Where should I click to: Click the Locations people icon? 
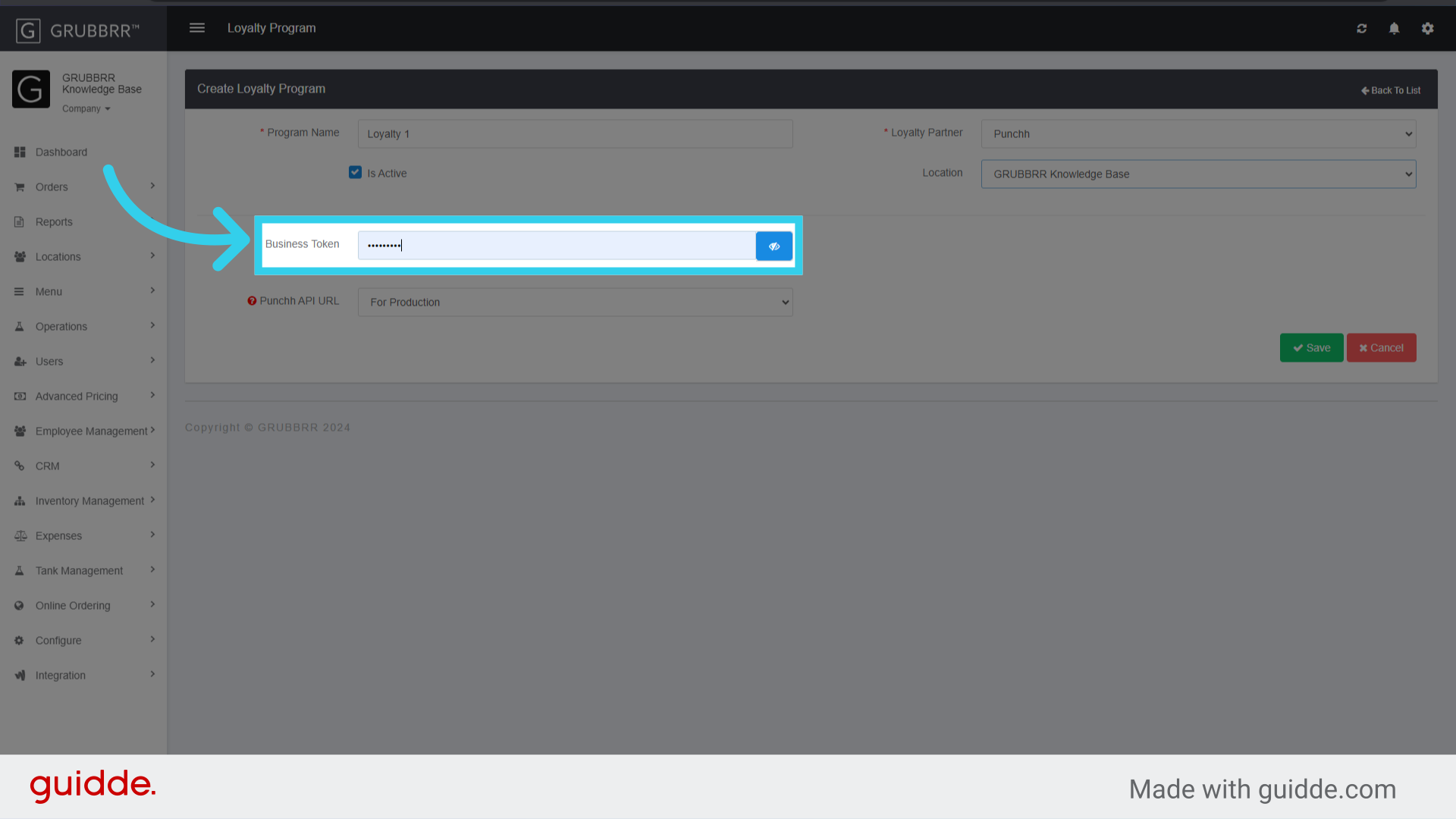(20, 257)
